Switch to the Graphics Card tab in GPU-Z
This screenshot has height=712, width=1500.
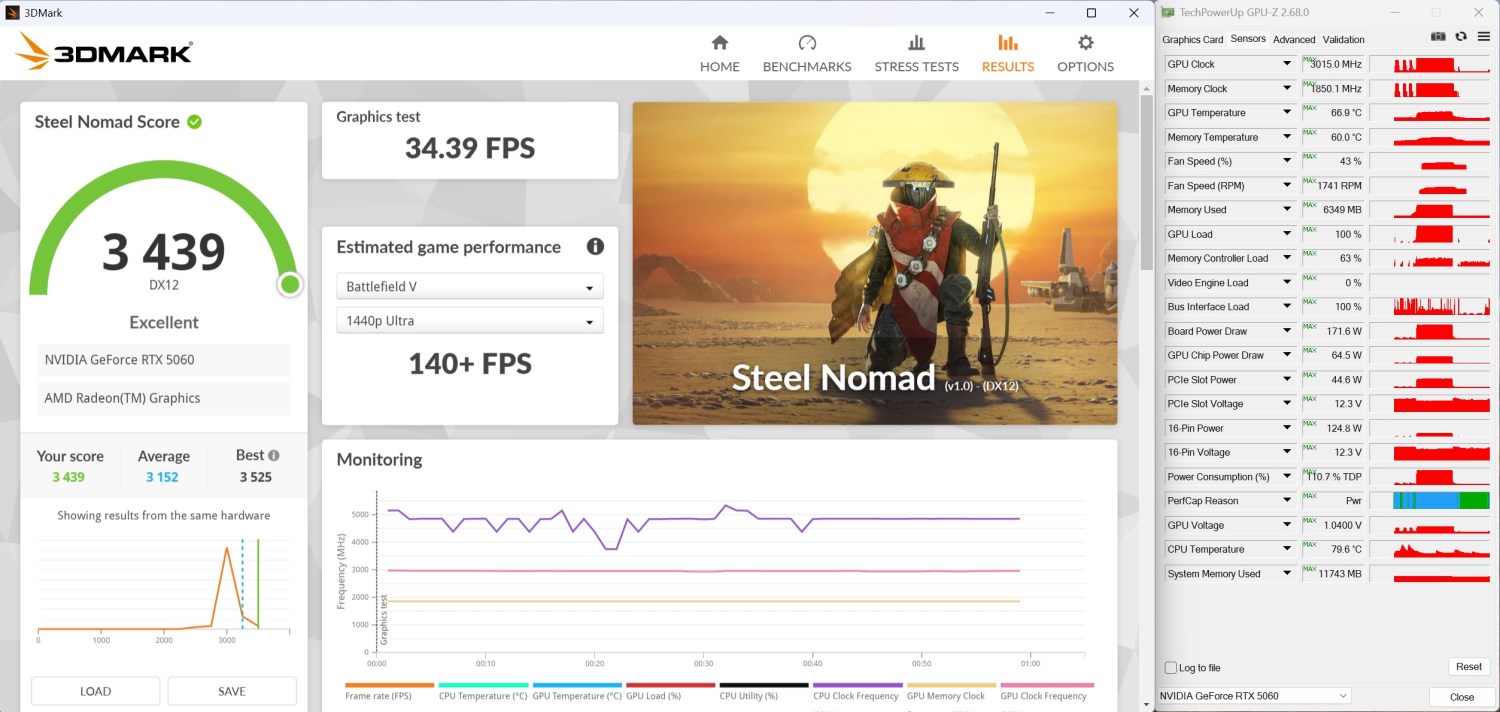pos(1192,40)
